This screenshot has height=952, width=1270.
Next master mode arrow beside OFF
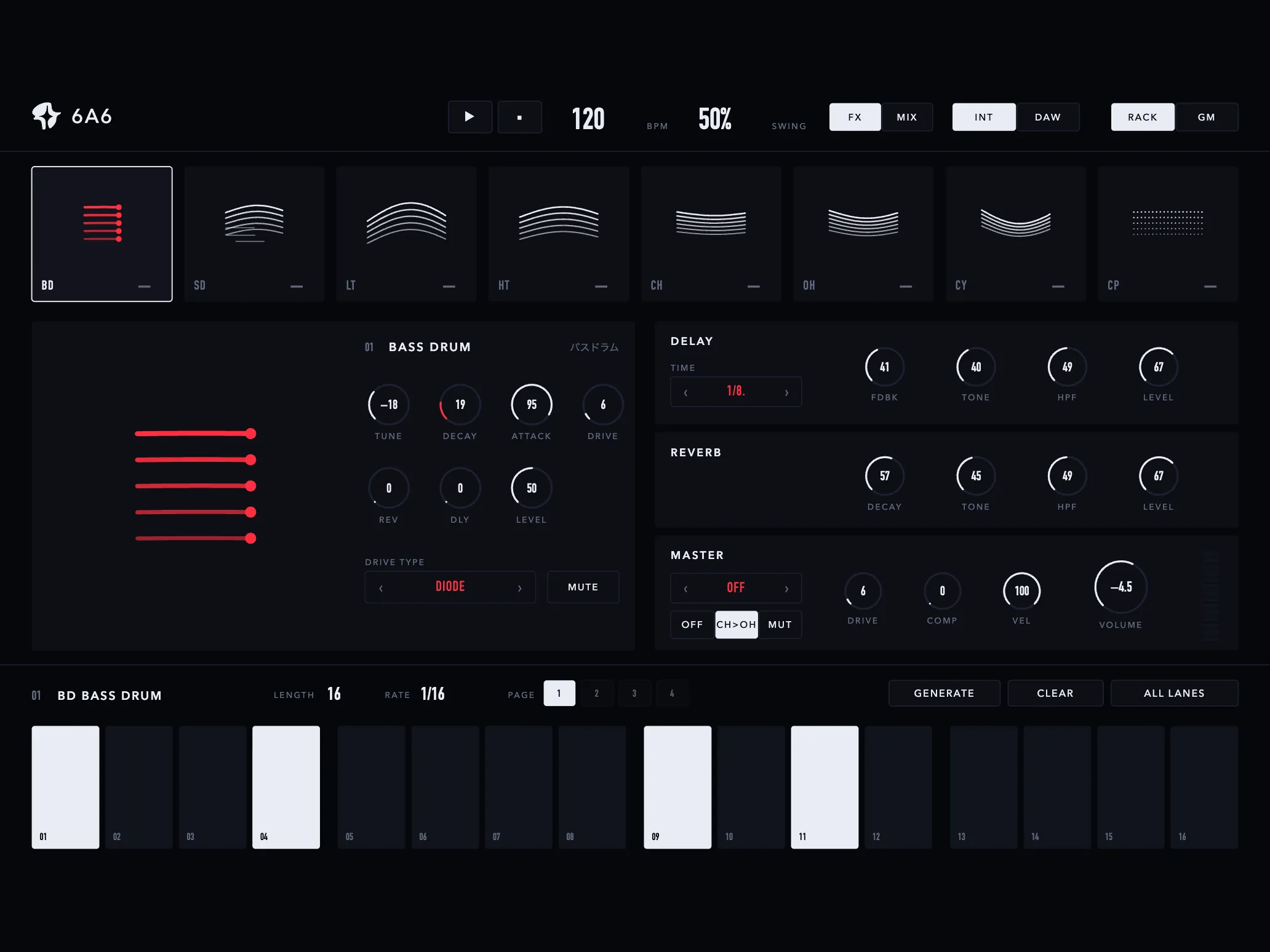pyautogui.click(x=786, y=589)
